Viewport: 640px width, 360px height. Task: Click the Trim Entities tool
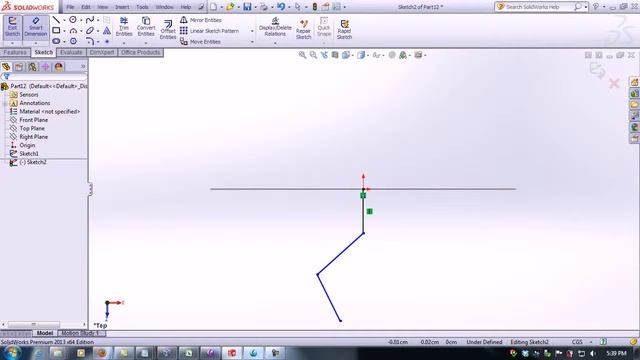click(124, 27)
